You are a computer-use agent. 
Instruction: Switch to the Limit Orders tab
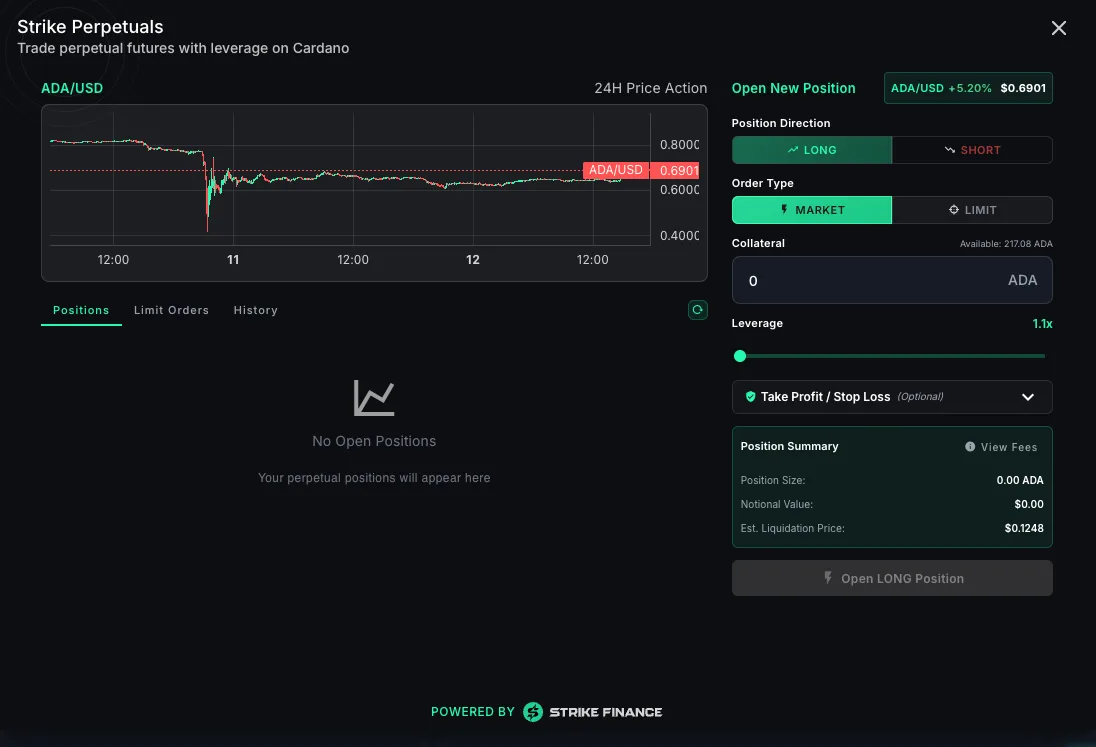[x=171, y=310]
